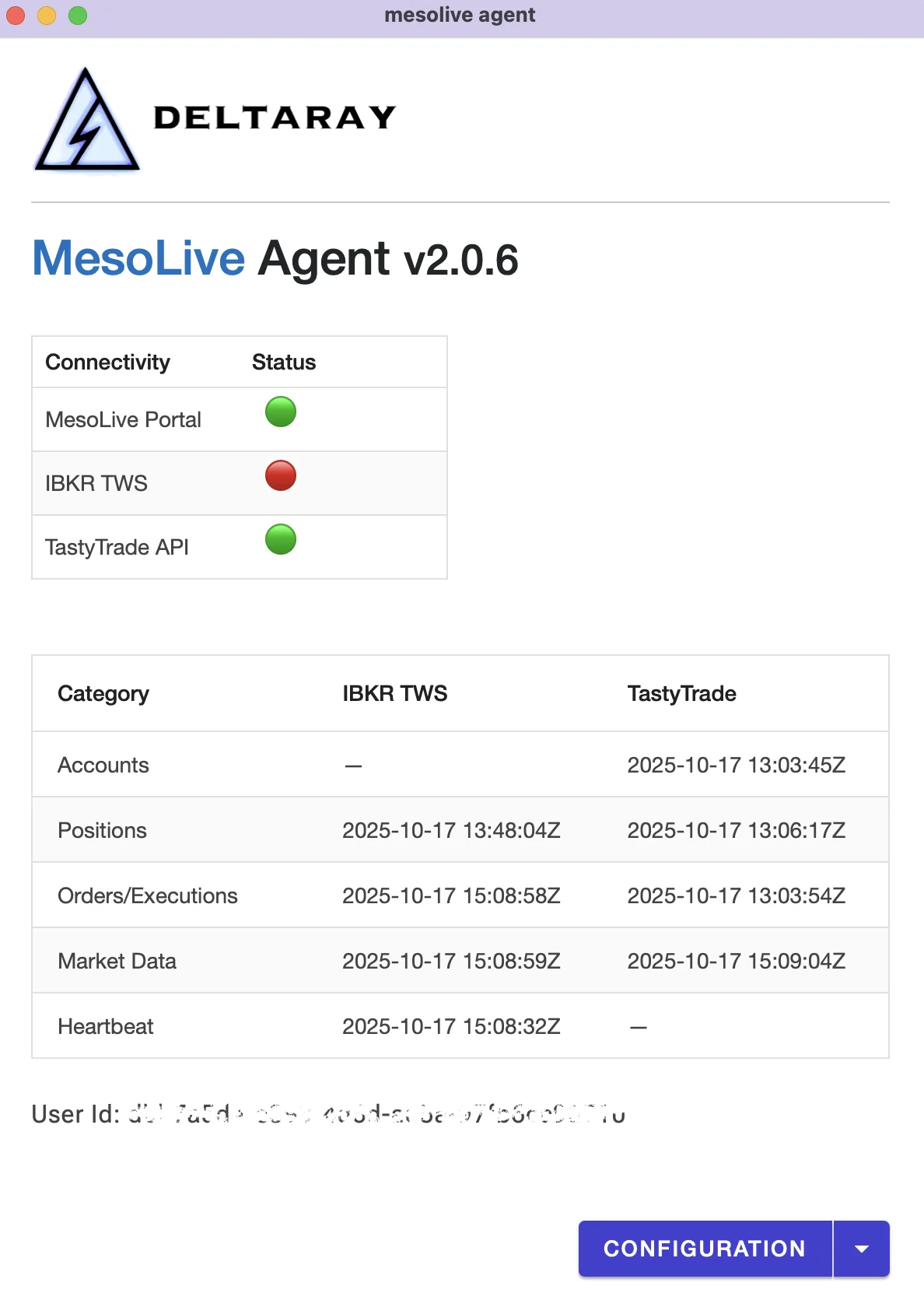Select the Heartbeat row in the table
Screen dimensions: 924x1293
pyautogui.click(x=106, y=1026)
